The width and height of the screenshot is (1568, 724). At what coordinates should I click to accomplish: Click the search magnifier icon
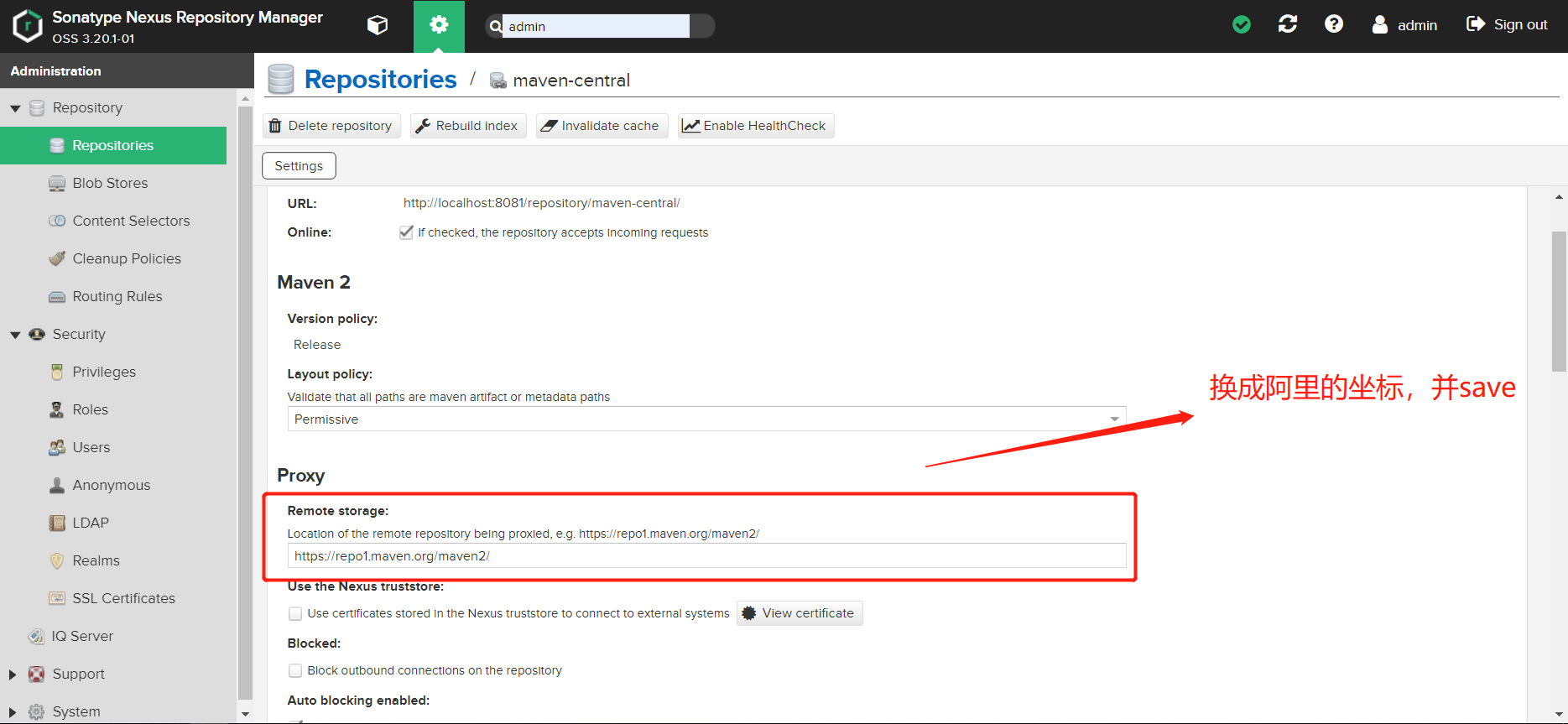click(496, 26)
